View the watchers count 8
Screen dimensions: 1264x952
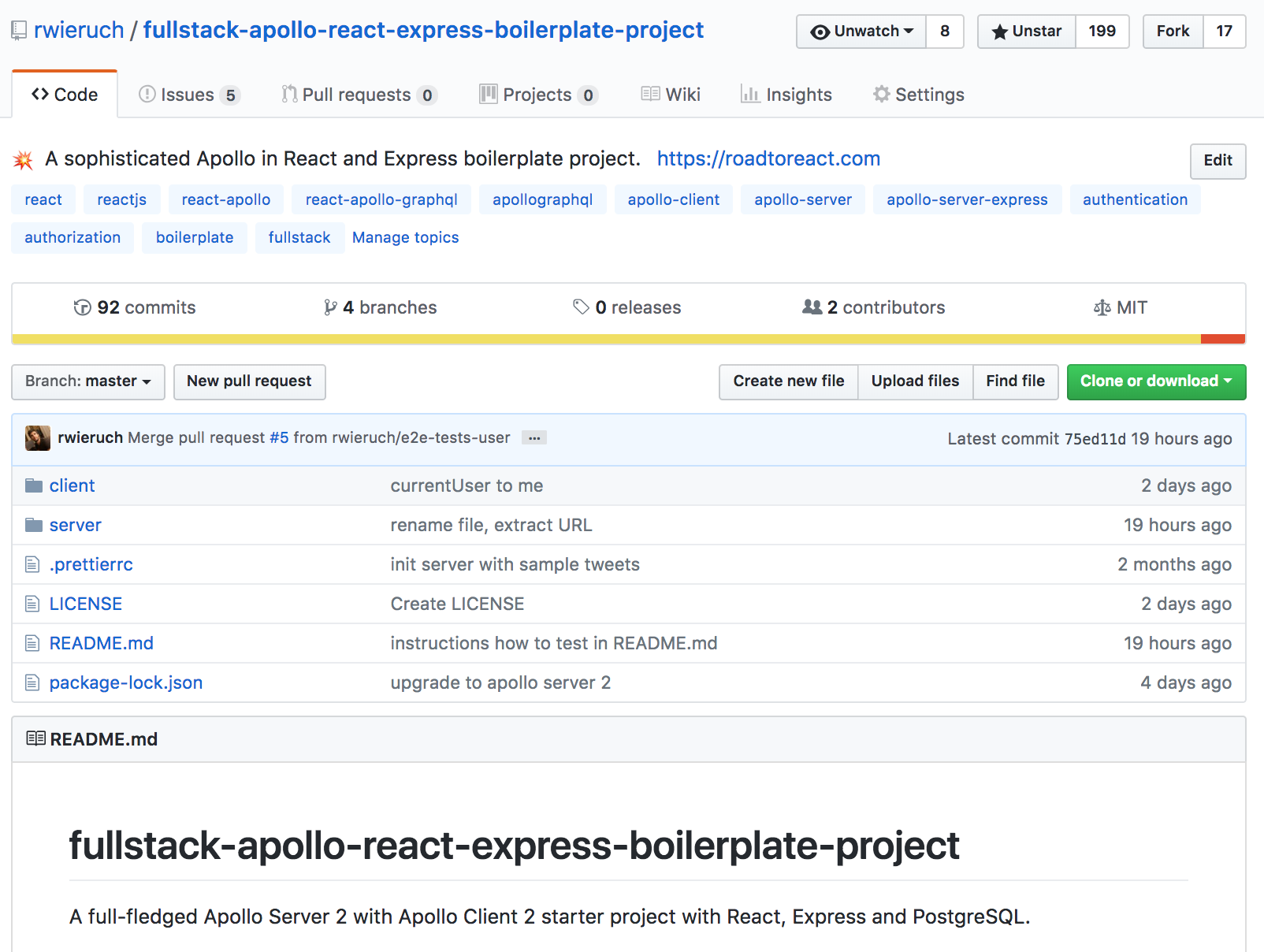[945, 32]
